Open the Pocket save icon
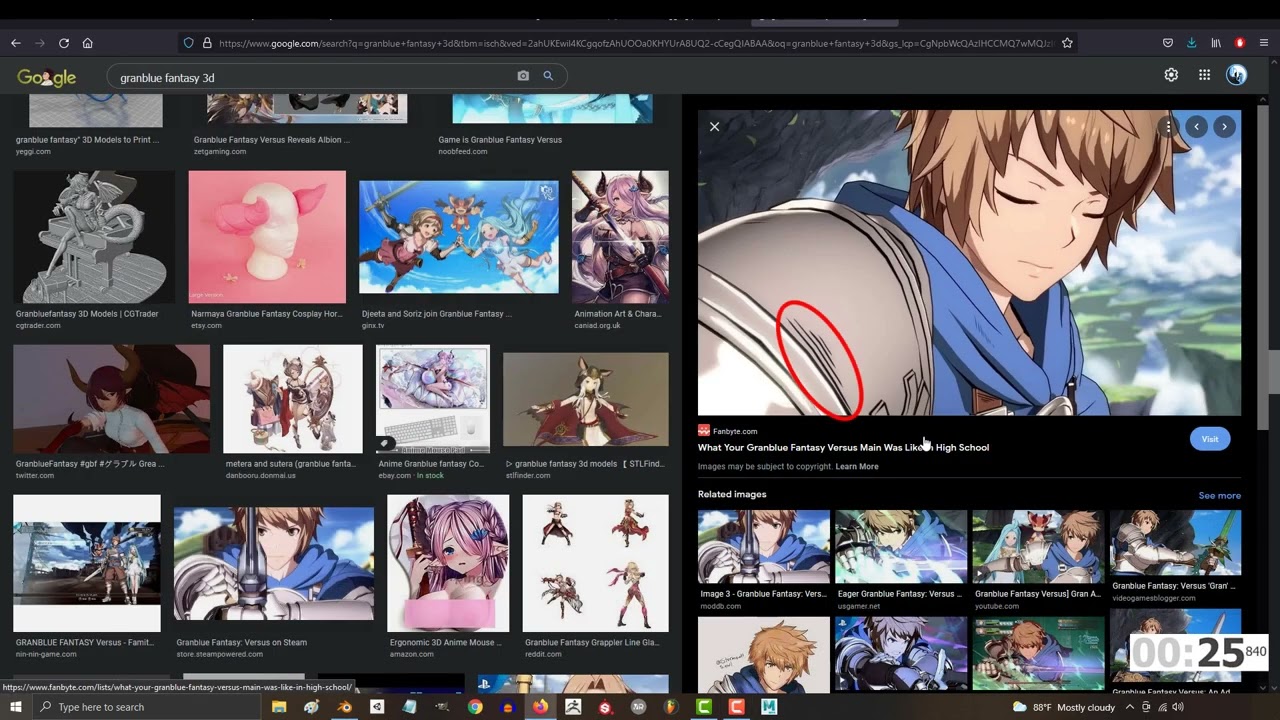The image size is (1280, 720). coord(1168,43)
